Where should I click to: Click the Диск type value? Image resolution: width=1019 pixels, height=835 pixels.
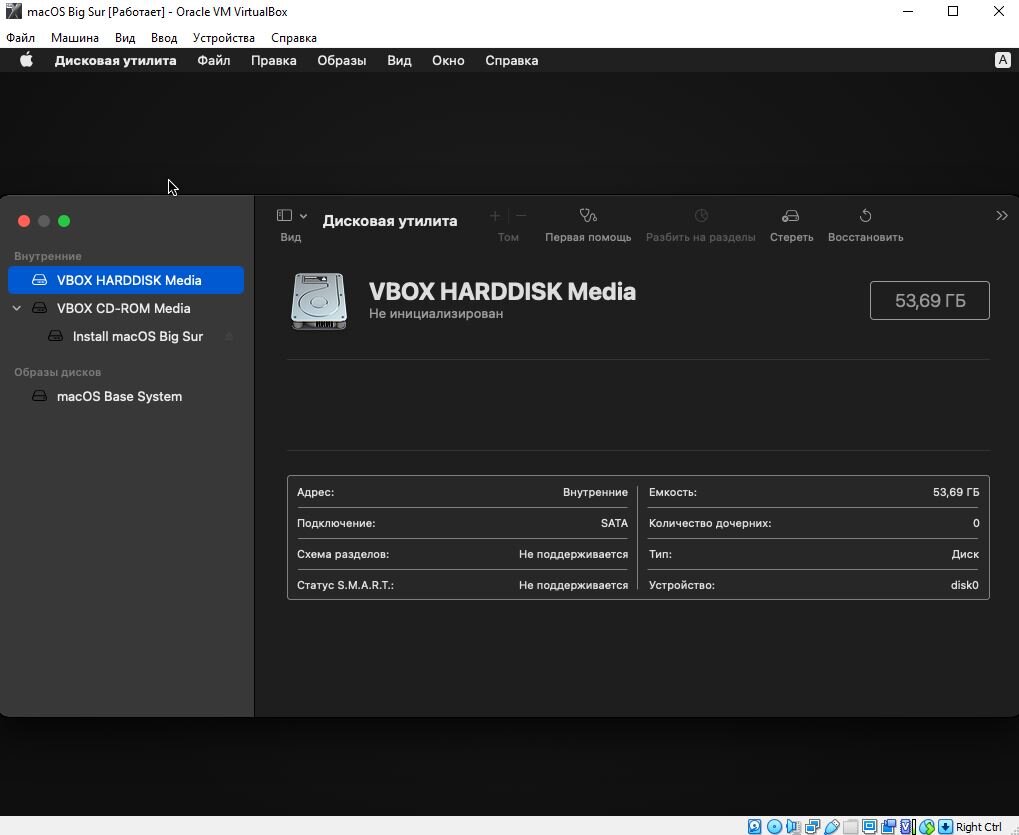point(965,554)
